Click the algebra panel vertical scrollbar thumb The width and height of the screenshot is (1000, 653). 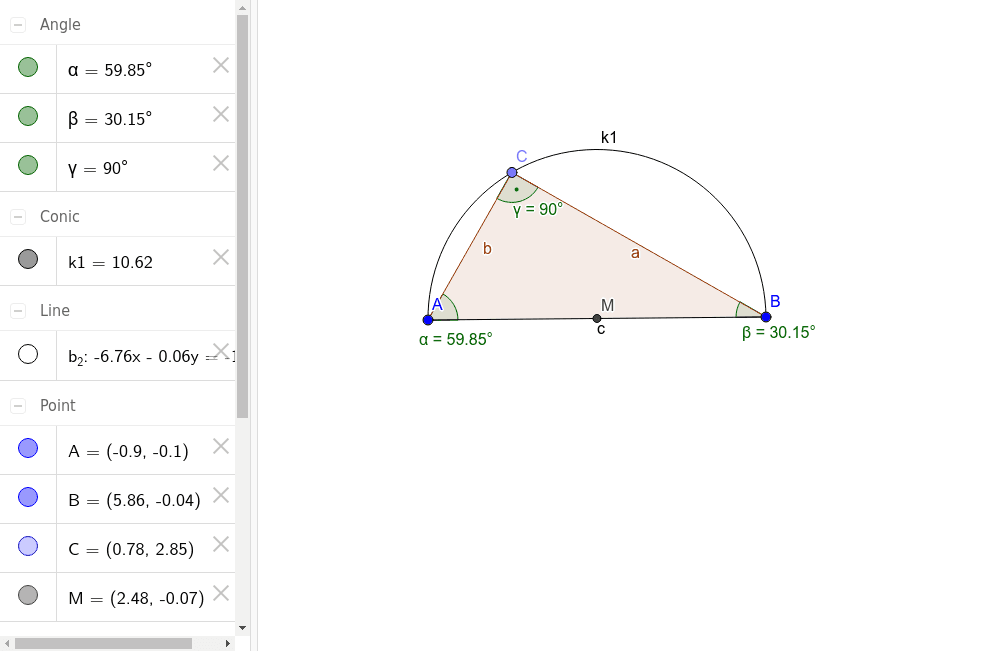[242, 217]
